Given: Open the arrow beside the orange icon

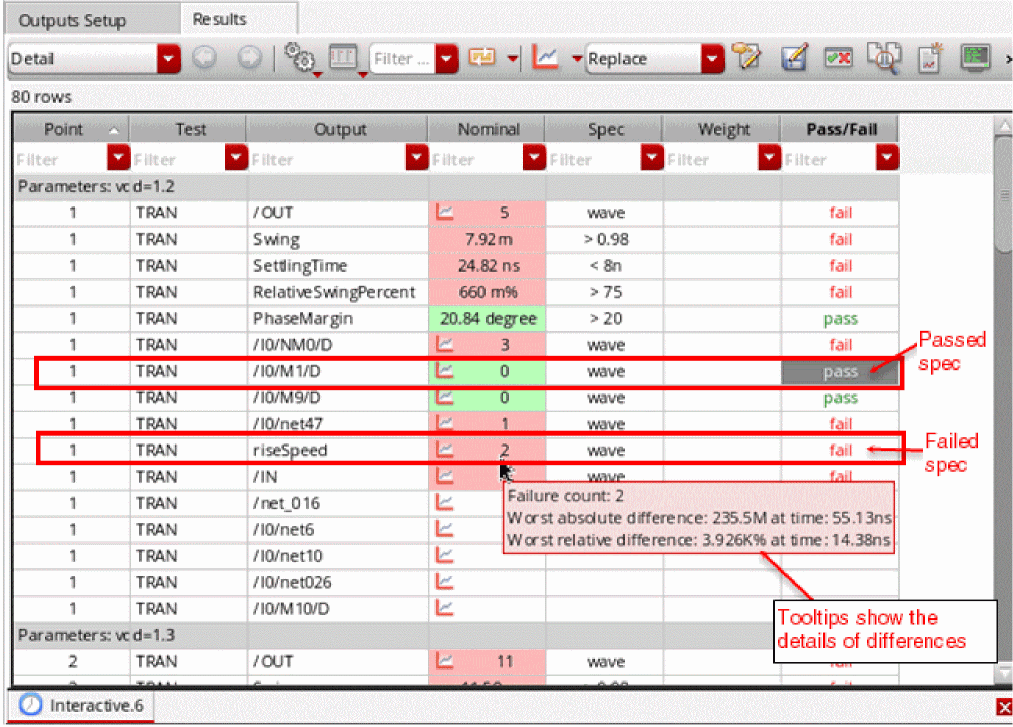Looking at the screenshot, I should [512, 59].
